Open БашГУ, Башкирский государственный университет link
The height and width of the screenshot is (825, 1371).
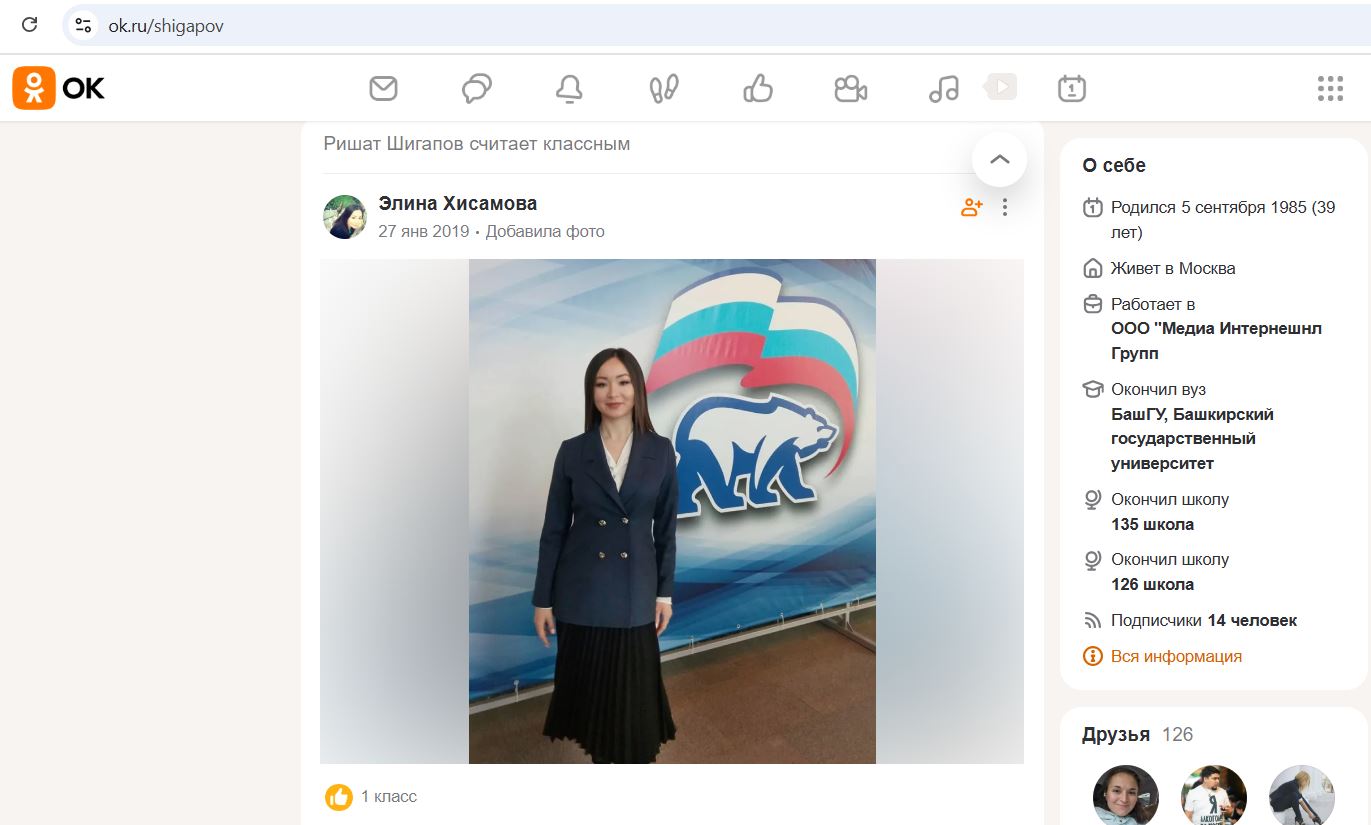pyautogui.click(x=1192, y=439)
